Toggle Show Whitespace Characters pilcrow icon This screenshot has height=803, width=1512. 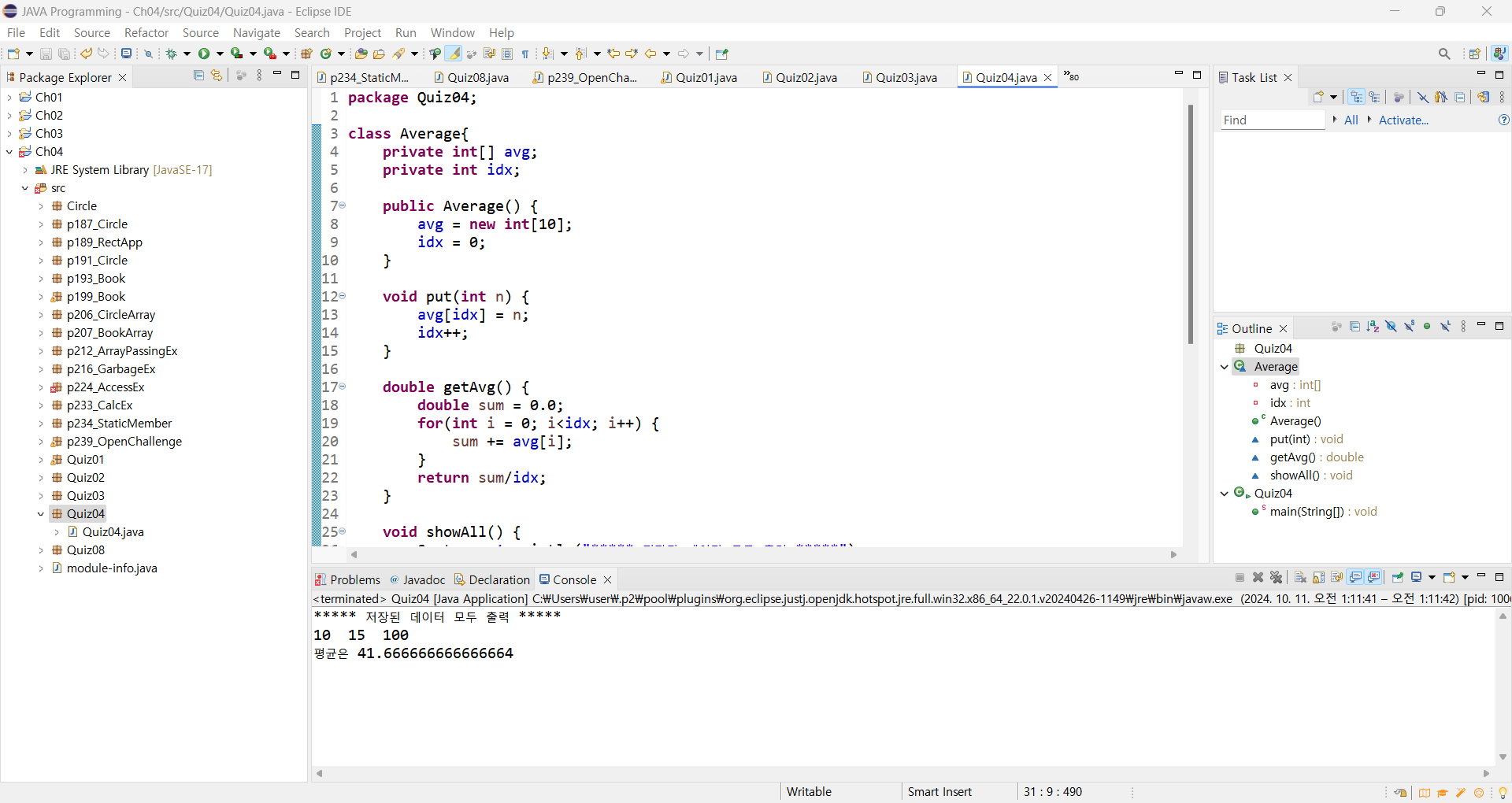(x=525, y=54)
